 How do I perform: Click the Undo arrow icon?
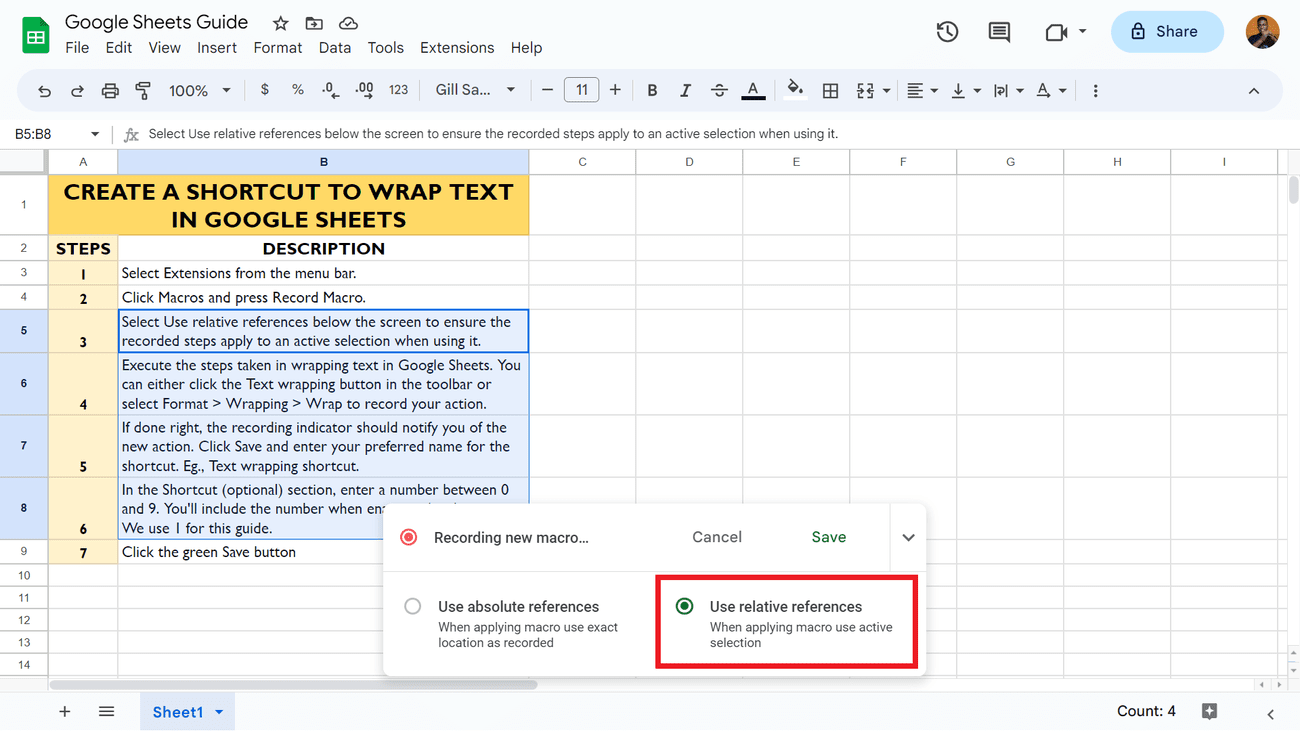tap(44, 91)
